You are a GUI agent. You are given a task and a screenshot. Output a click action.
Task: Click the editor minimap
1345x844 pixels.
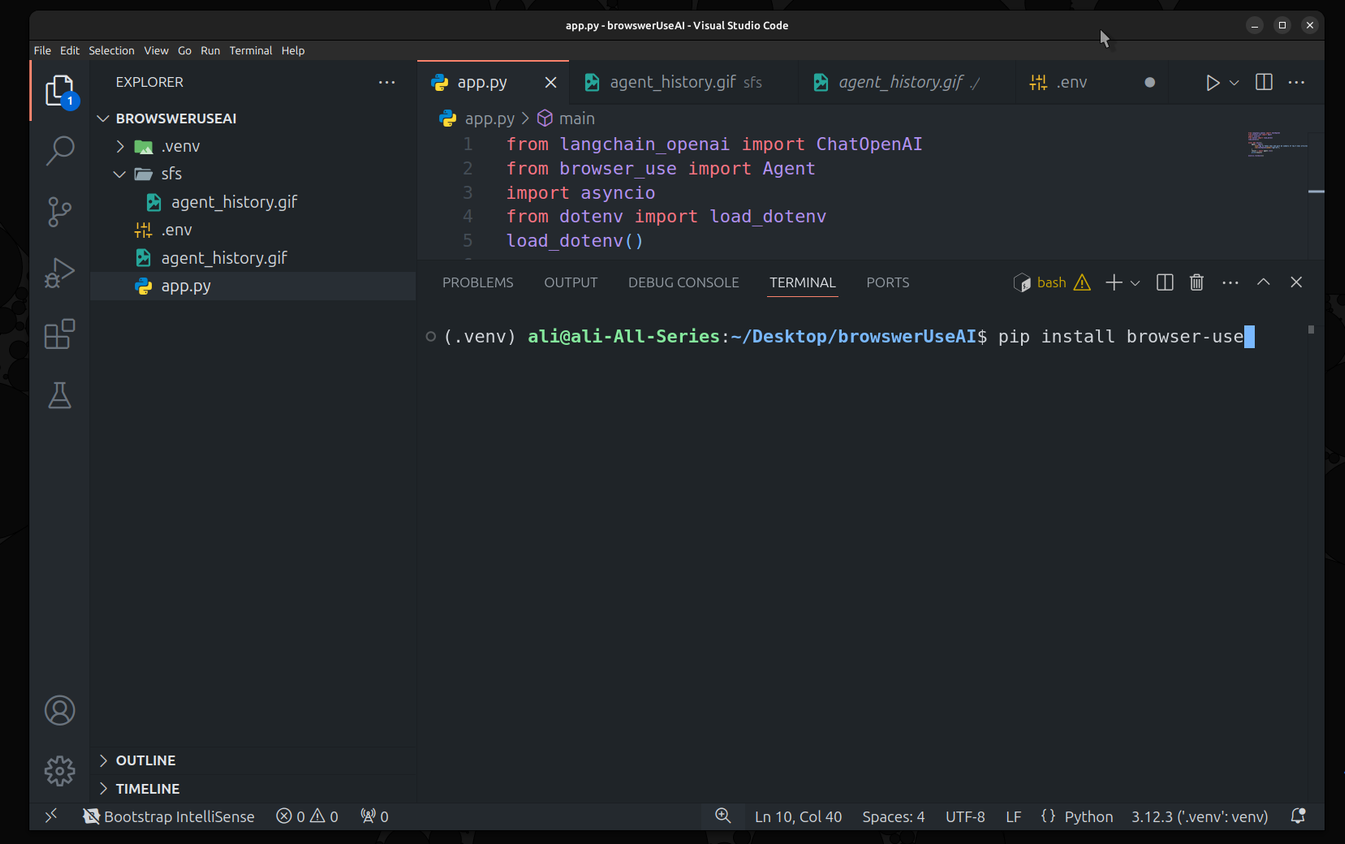coord(1277,145)
